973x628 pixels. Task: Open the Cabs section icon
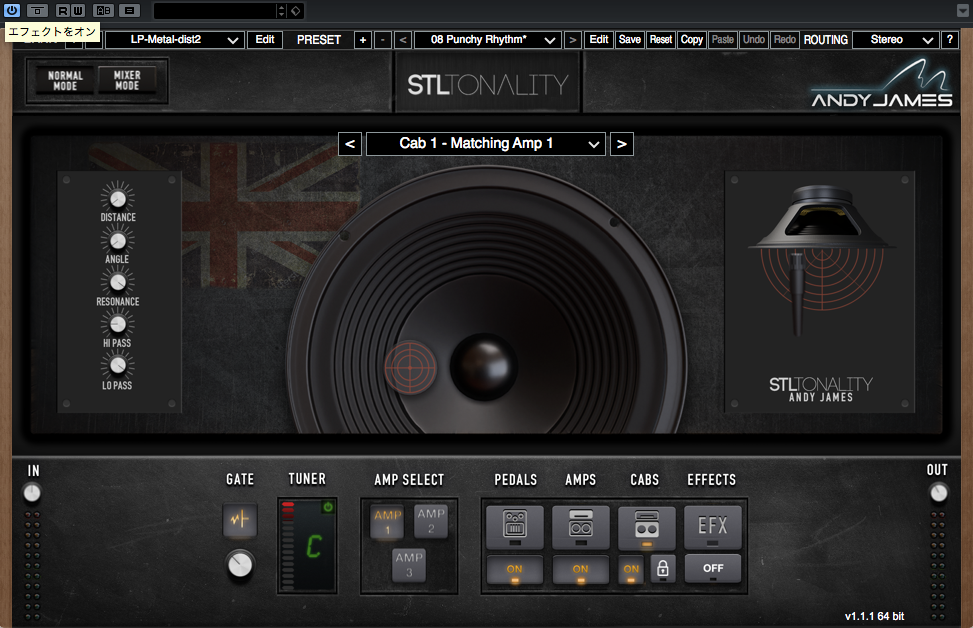tap(647, 526)
